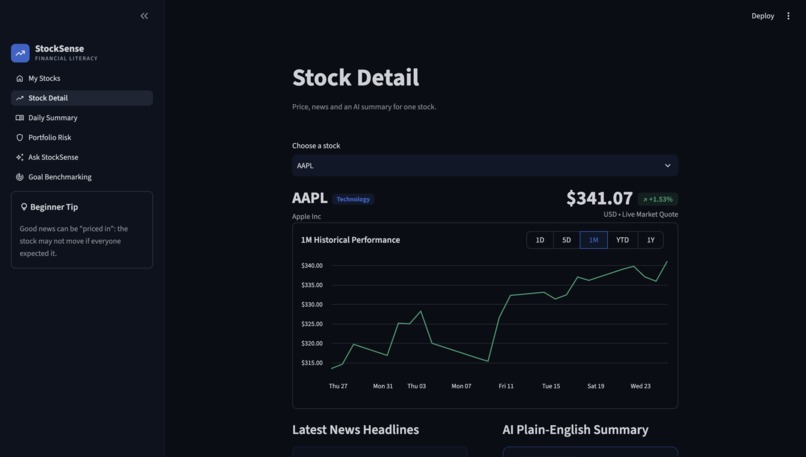The image size is (806, 457).
Task: Click the Apple Inc company name
Action: point(306,216)
